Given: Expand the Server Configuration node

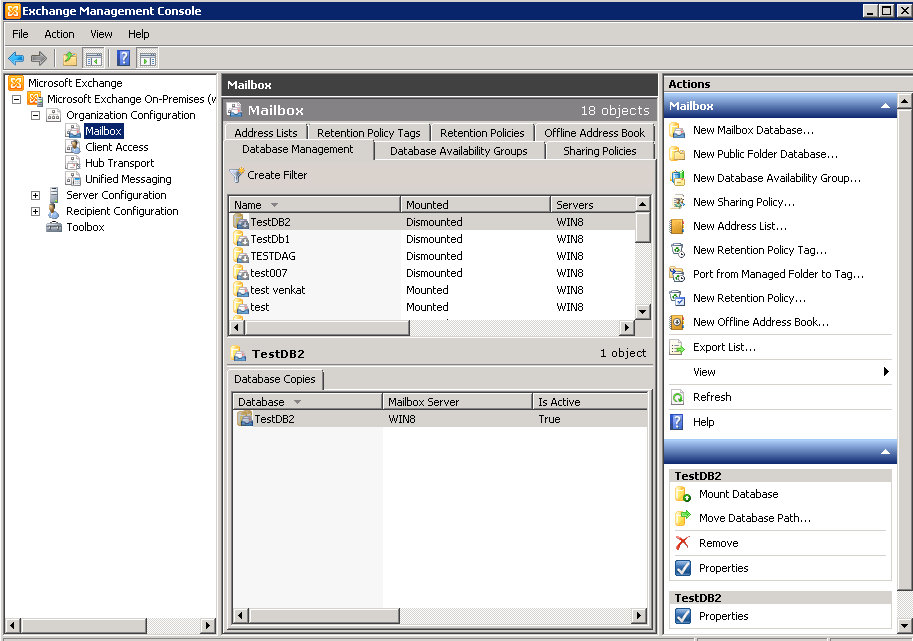Looking at the screenshot, I should point(34,195).
